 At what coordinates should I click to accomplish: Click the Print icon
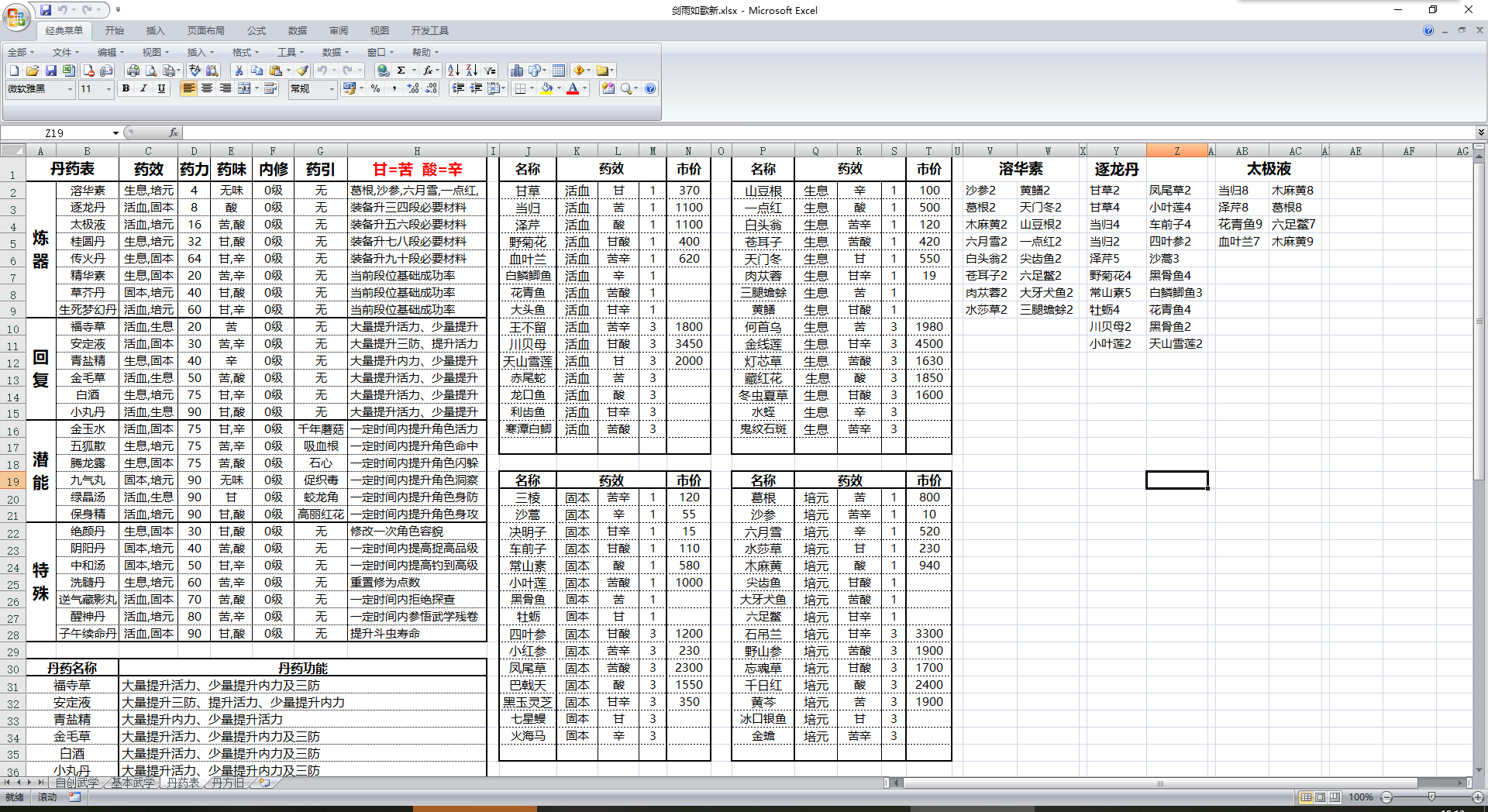click(133, 71)
